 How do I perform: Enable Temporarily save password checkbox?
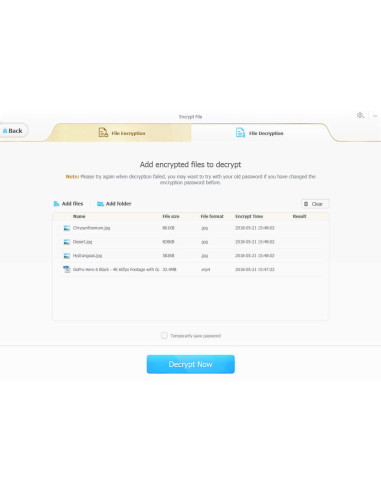coord(164,335)
